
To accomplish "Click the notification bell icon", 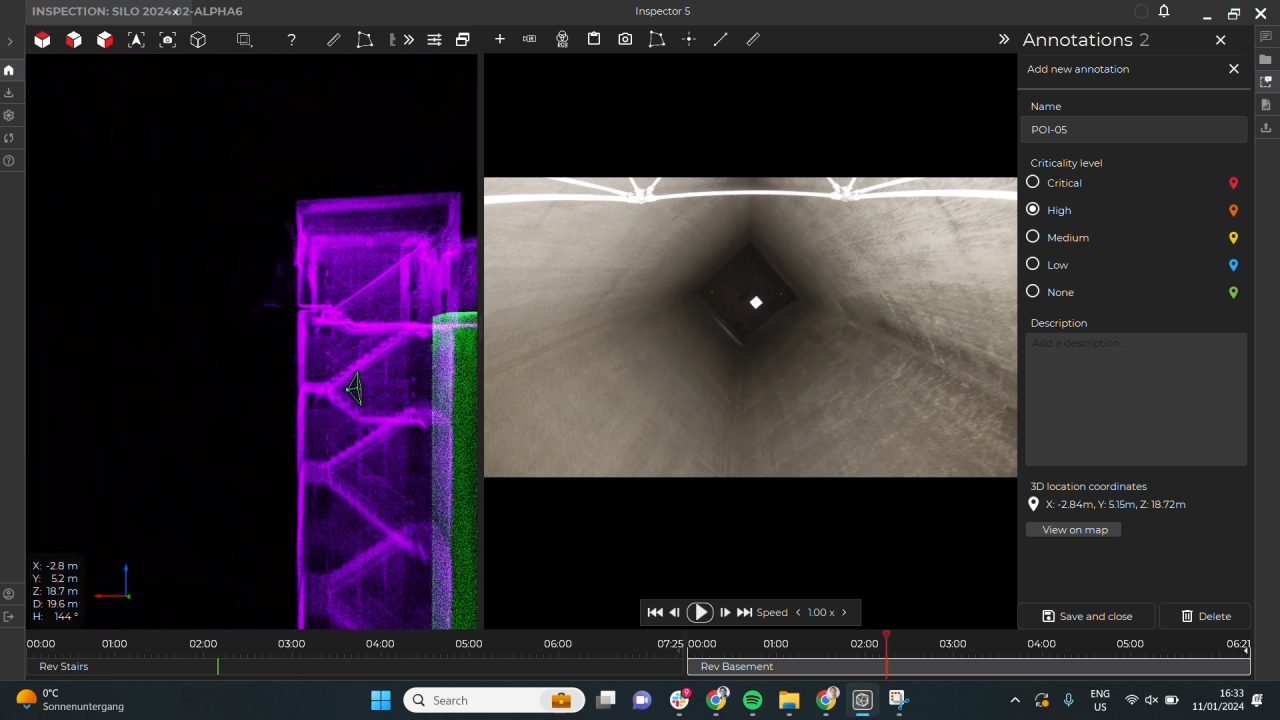I will [x=1164, y=12].
